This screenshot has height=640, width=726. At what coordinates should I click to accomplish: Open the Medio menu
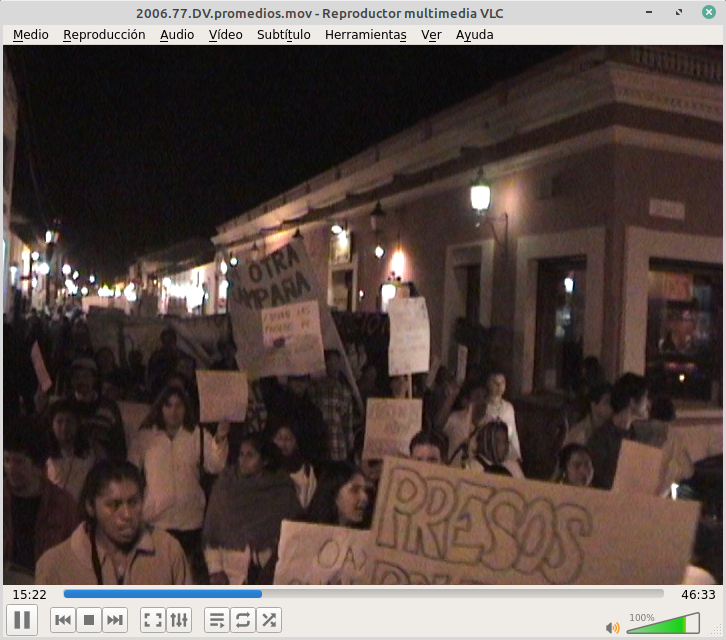pos(30,34)
